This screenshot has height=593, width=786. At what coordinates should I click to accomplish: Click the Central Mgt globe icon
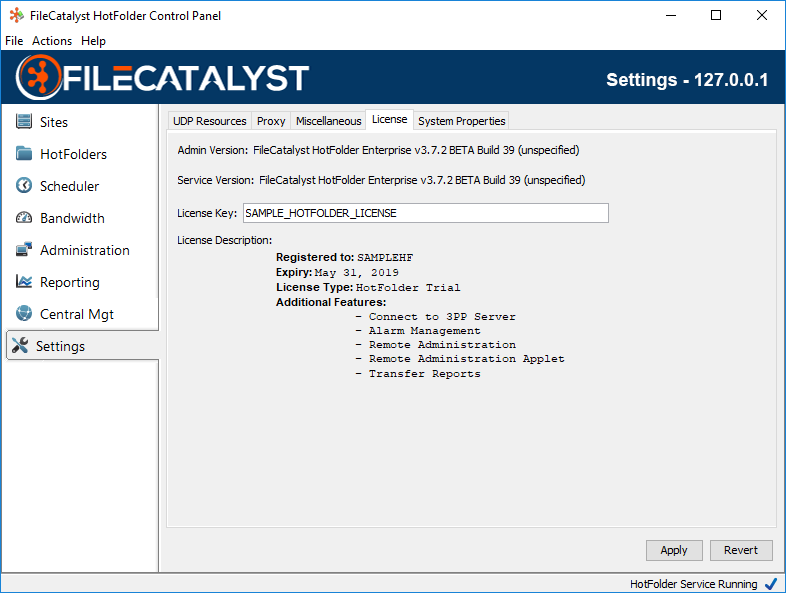(x=24, y=313)
